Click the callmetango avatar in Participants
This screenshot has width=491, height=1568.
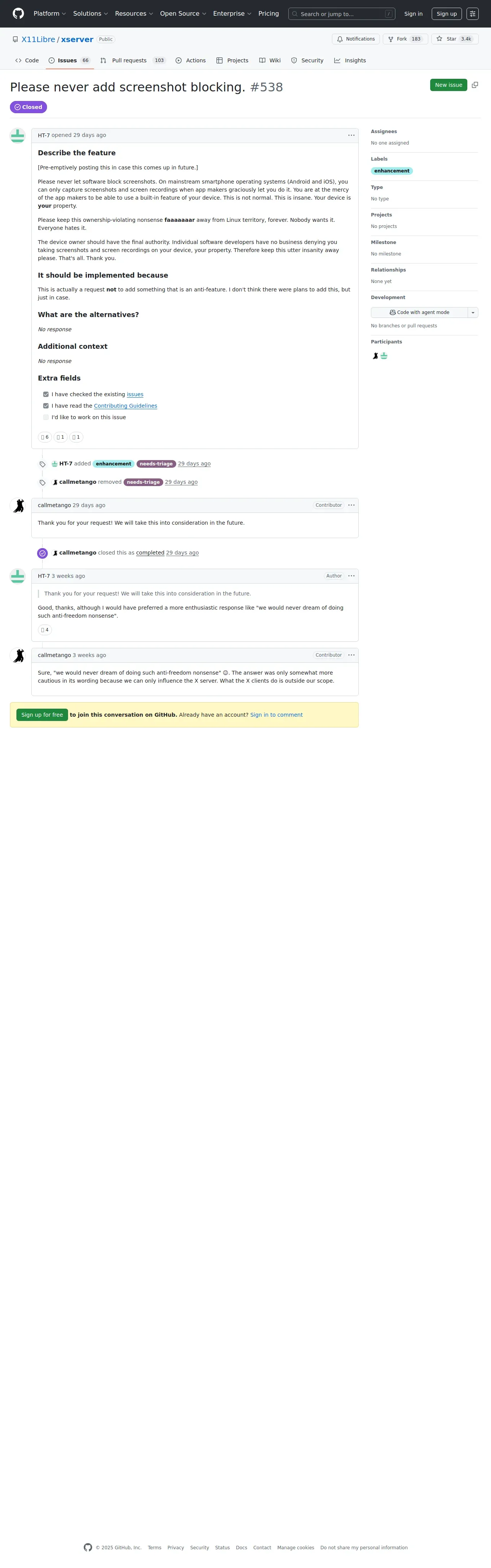(x=376, y=356)
